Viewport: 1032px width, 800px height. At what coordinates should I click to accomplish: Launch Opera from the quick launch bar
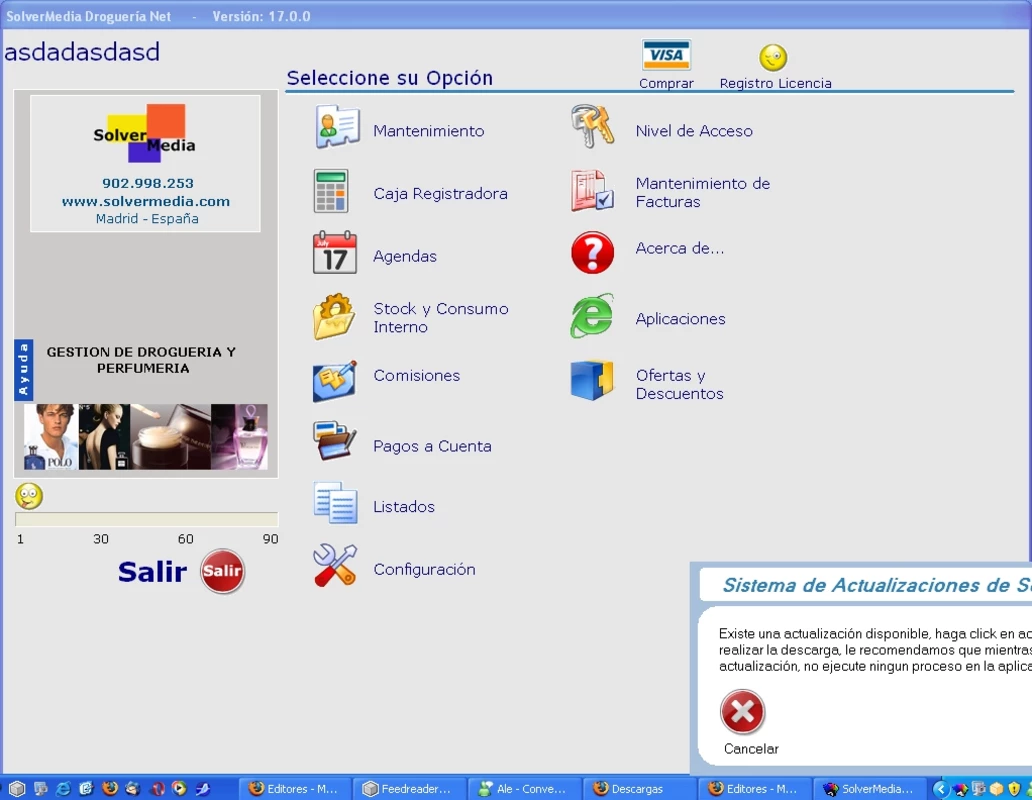point(157,788)
